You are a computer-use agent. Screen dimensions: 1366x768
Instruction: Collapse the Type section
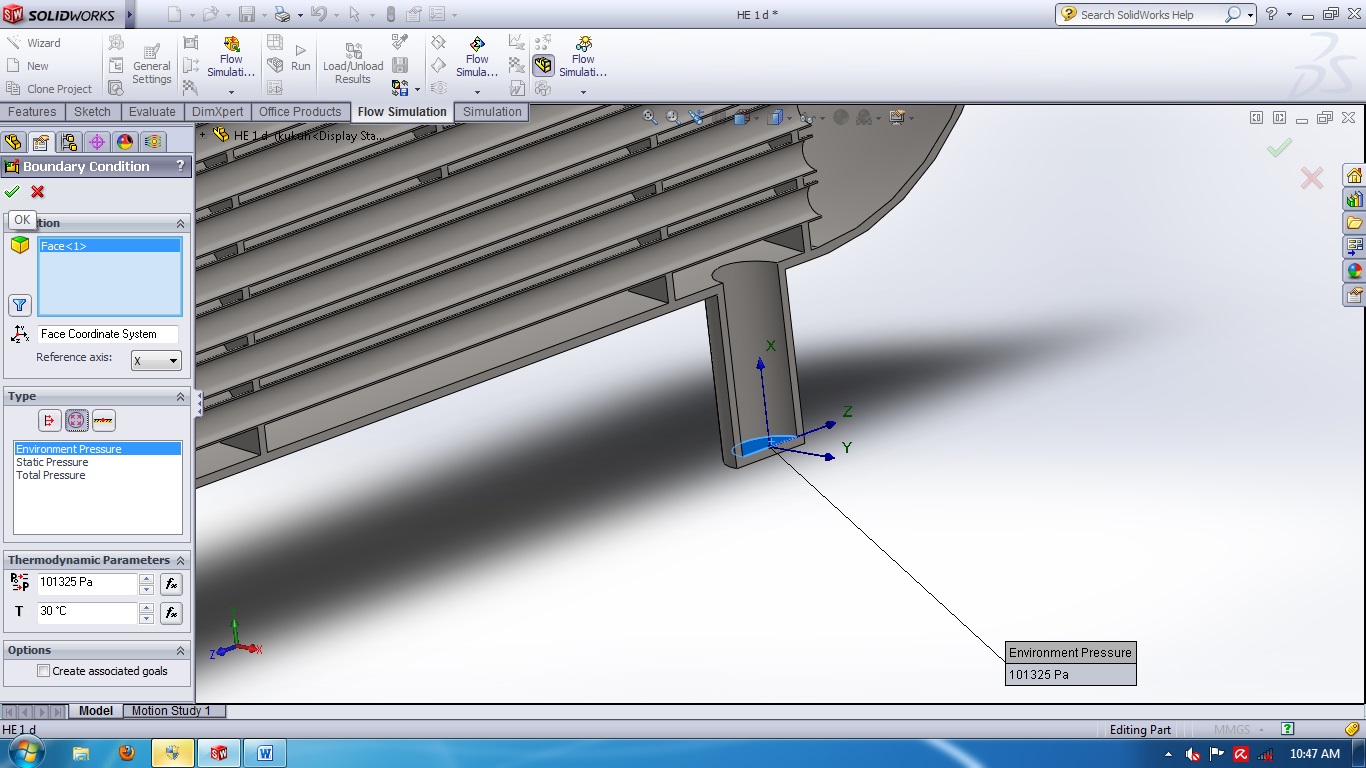coord(181,397)
